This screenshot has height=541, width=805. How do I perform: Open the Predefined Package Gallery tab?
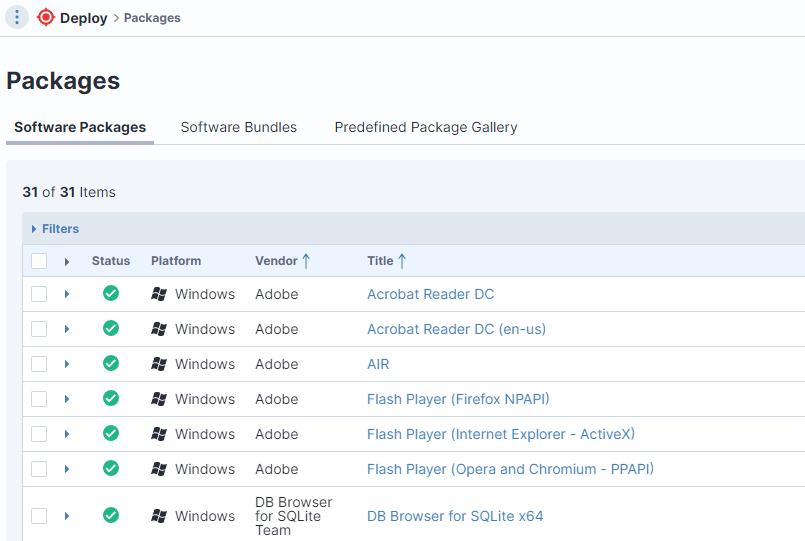426,127
